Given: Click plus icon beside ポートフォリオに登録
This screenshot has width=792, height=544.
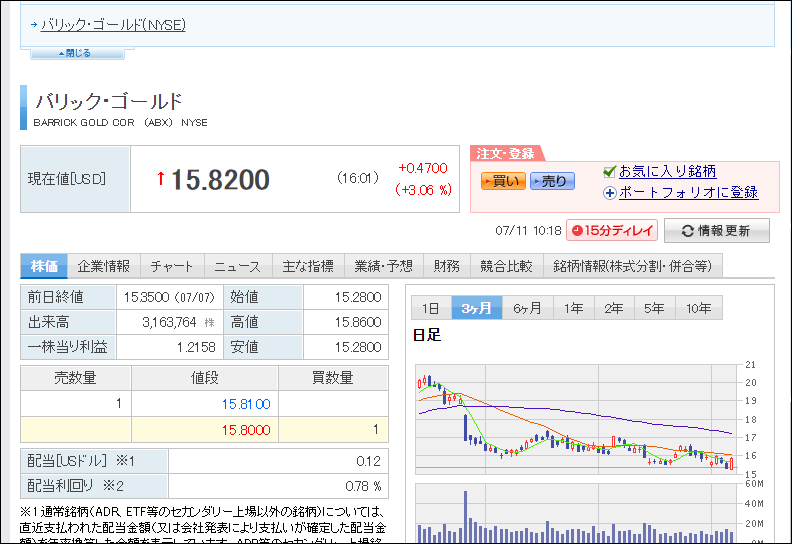Looking at the screenshot, I should tap(610, 193).
